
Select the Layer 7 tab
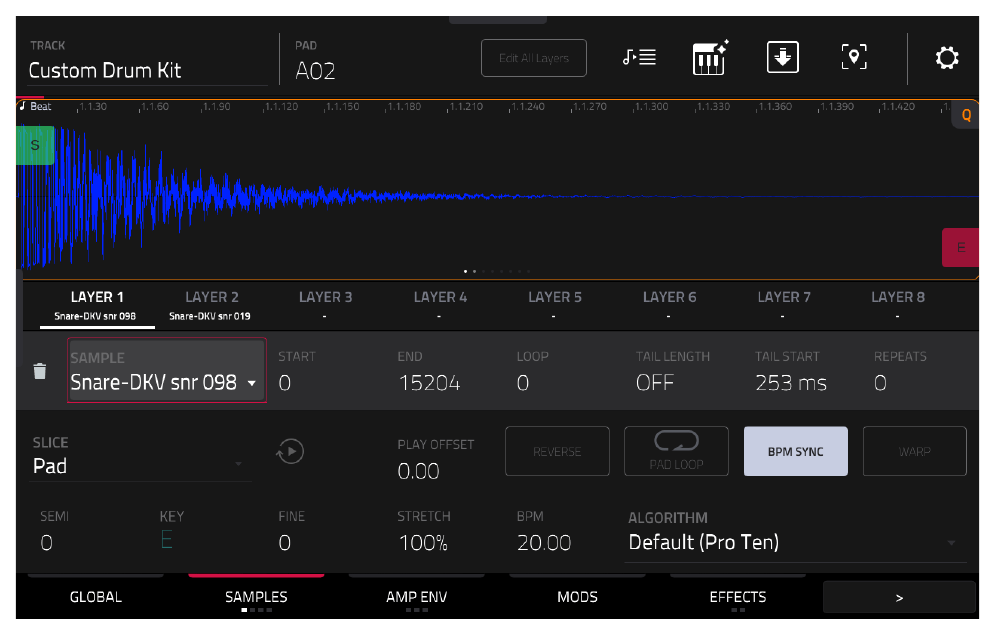[783, 306]
